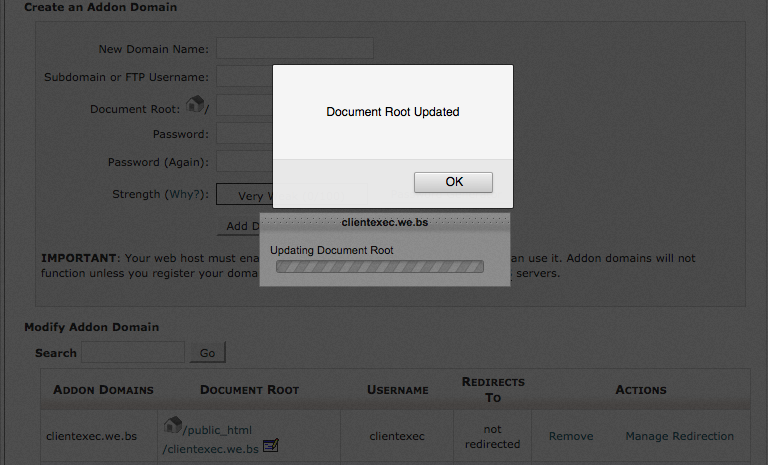Click the Actions column header
Image resolution: width=768 pixels, height=465 pixels.
pos(641,390)
